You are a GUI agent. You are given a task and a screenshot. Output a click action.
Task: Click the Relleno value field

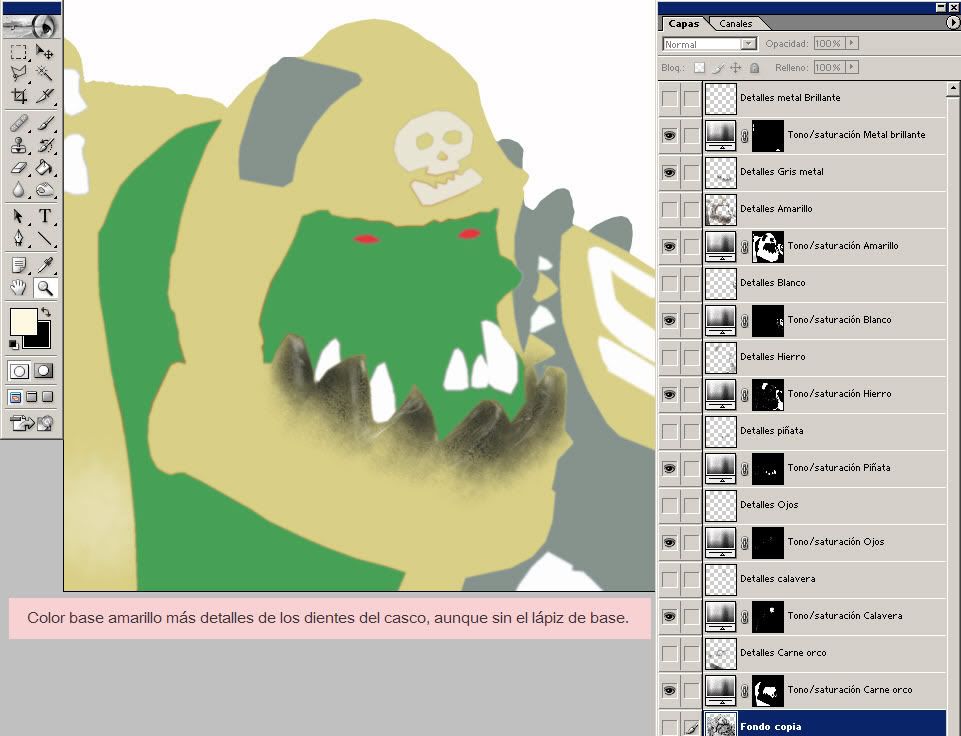point(830,67)
